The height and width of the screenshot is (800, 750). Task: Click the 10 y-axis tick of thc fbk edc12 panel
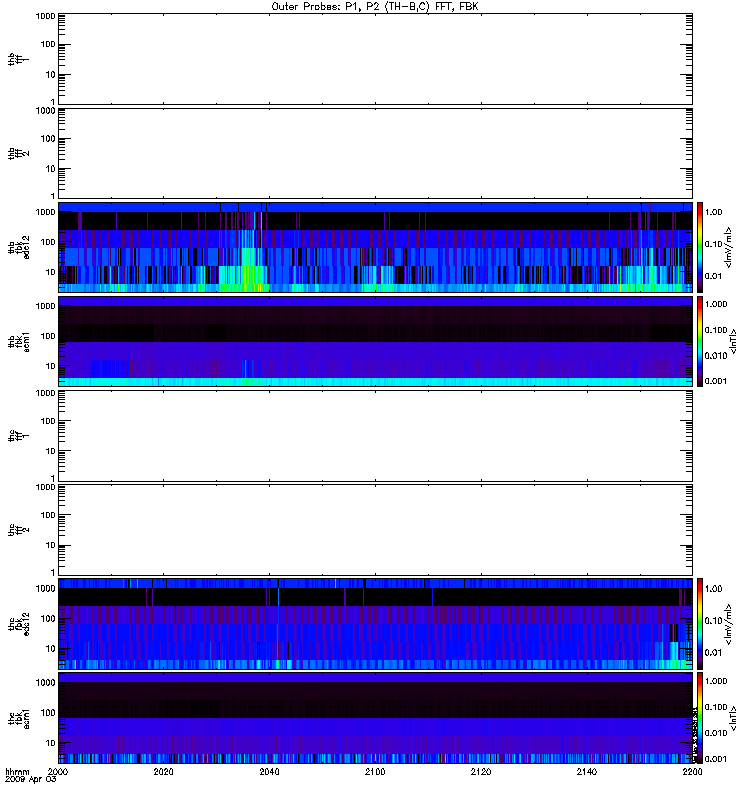click(51, 648)
